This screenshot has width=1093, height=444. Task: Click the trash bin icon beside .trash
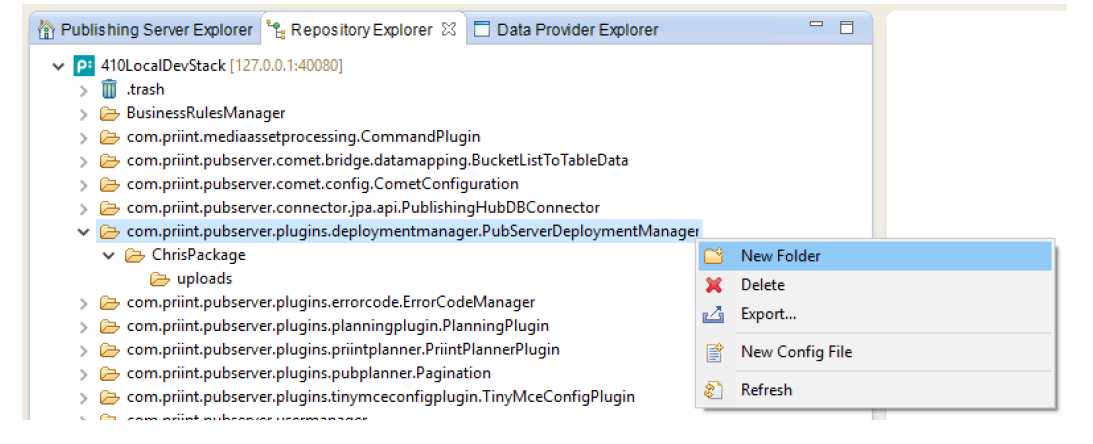click(x=109, y=89)
